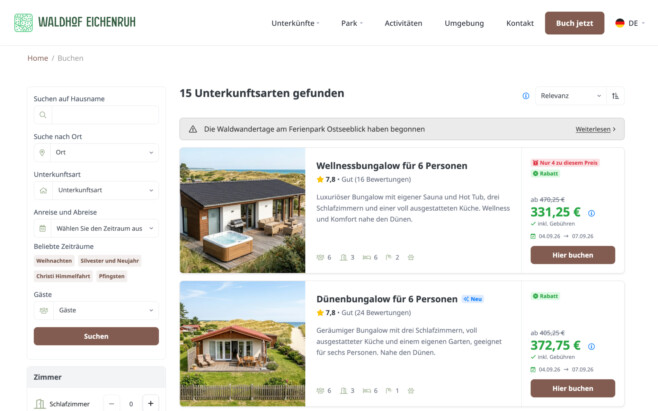The width and height of the screenshot is (658, 411).
Task: Click the star rating icon of the Dünenbungalow
Action: coord(320,313)
